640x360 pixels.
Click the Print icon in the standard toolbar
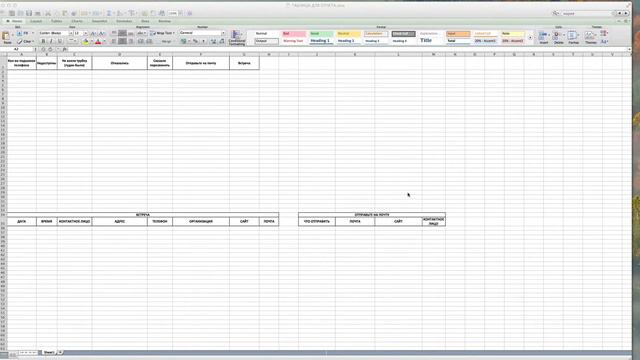pyautogui.click(x=38, y=13)
